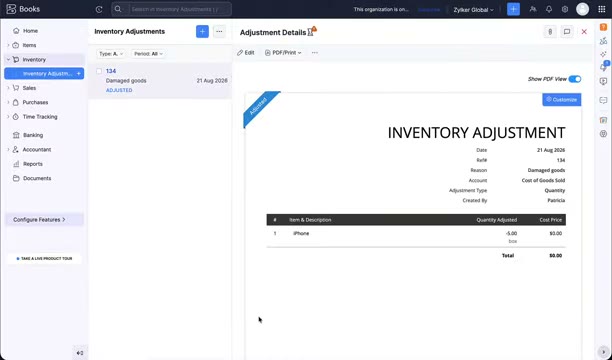
Task: Click the search input field
Action: tap(172, 9)
